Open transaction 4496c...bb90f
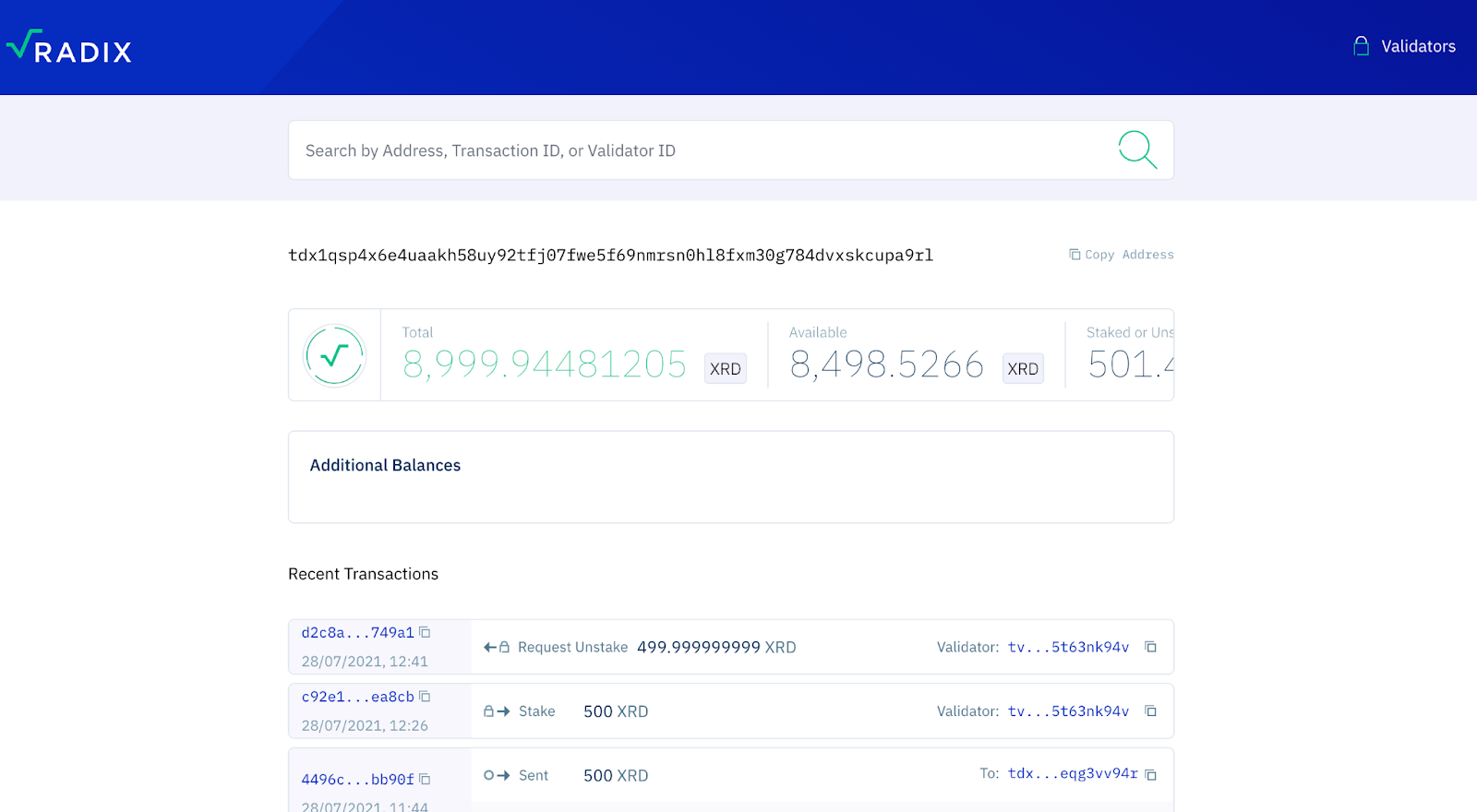1477x812 pixels. pyautogui.click(x=357, y=780)
